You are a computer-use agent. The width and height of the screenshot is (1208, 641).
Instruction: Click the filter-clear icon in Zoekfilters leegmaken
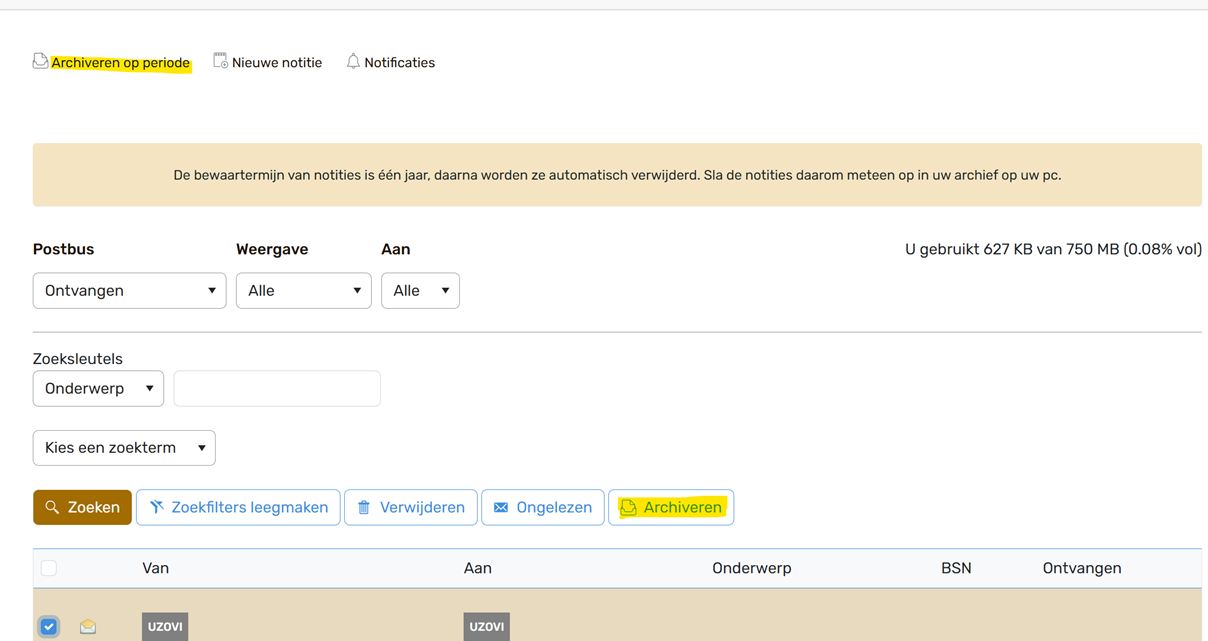coord(157,508)
